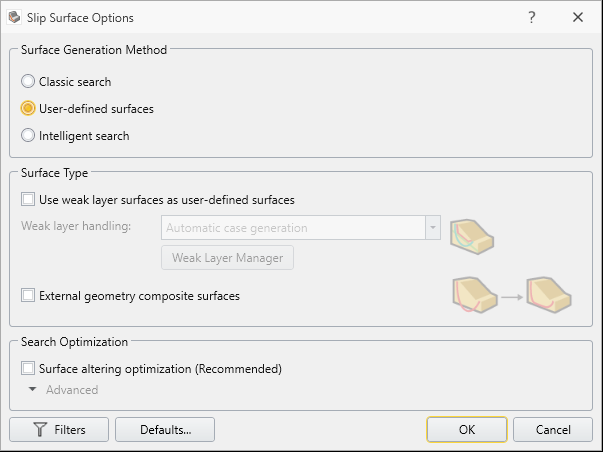Close the dialog with the X

coord(578,17)
